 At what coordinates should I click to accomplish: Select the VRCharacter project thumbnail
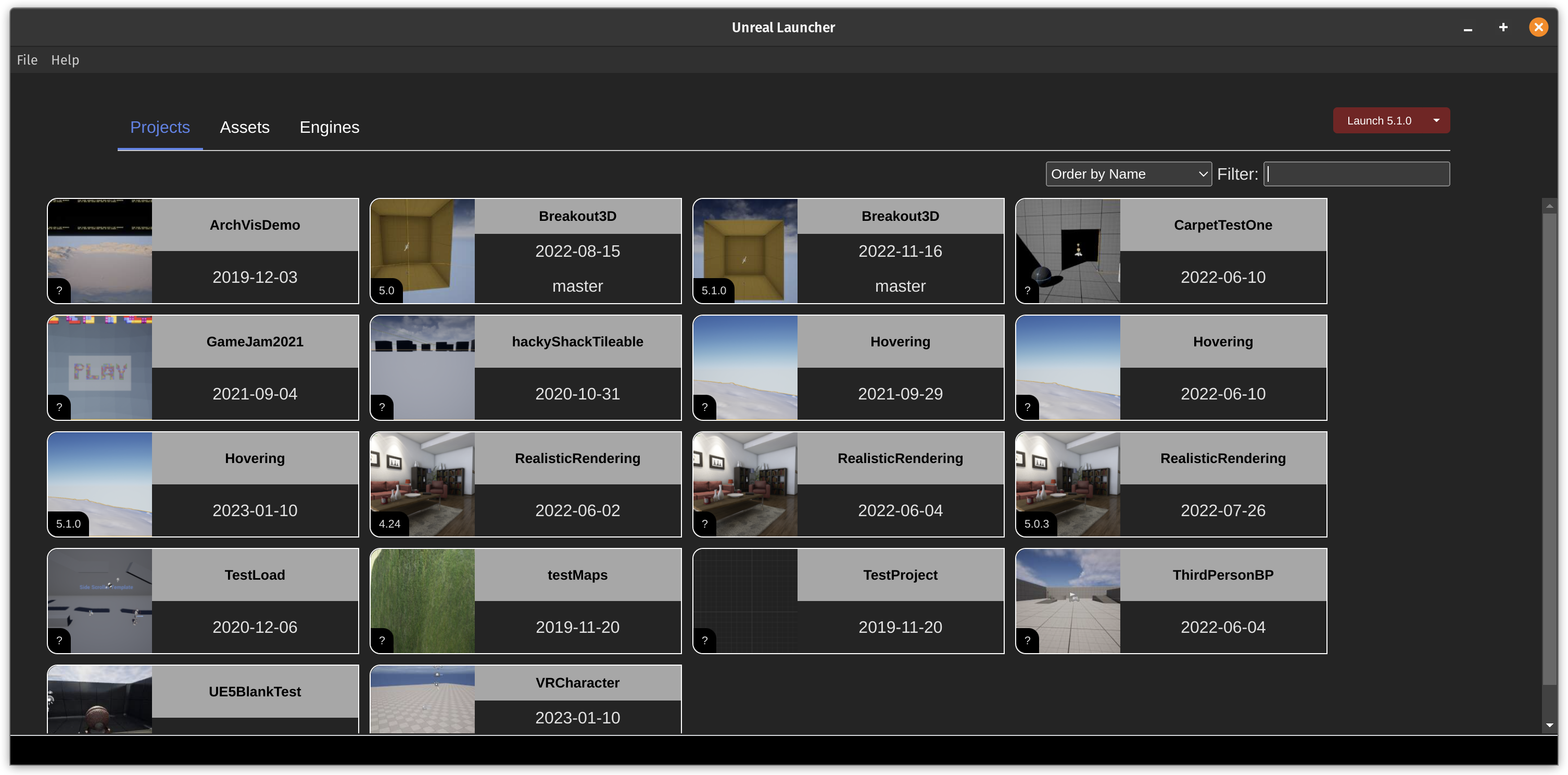point(422,699)
